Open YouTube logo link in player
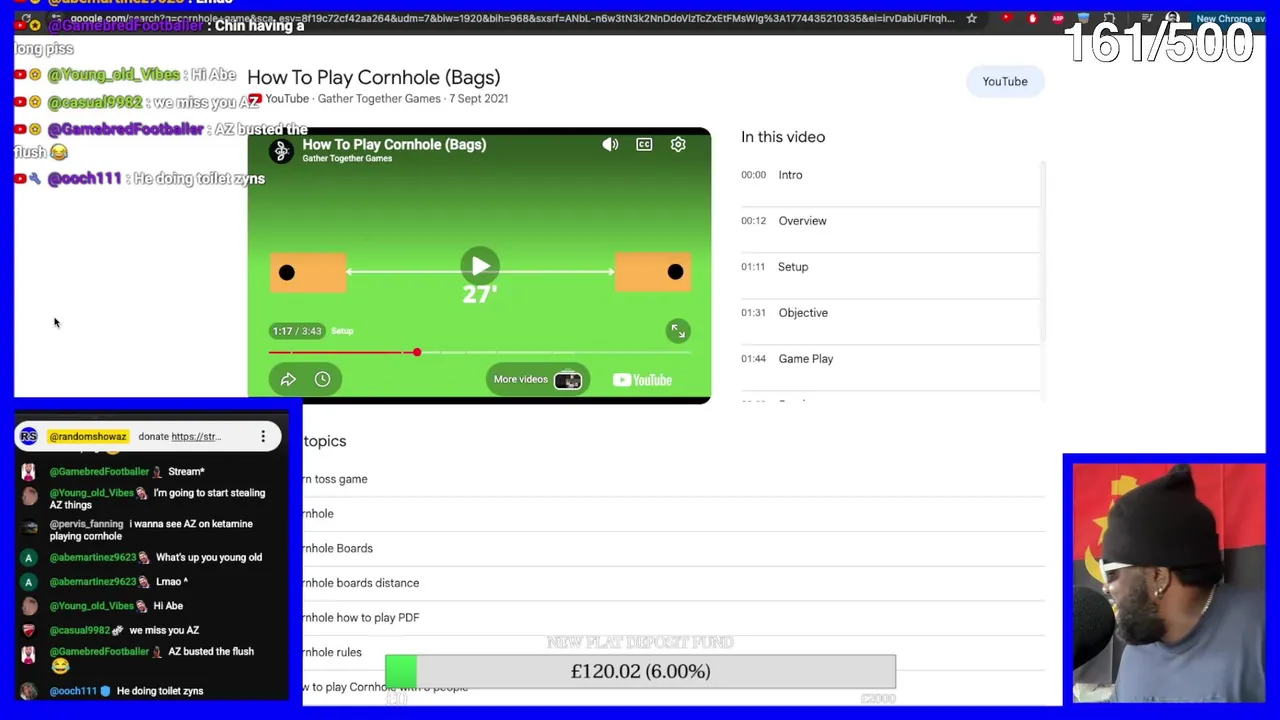This screenshot has width=1280, height=720. pos(642,380)
